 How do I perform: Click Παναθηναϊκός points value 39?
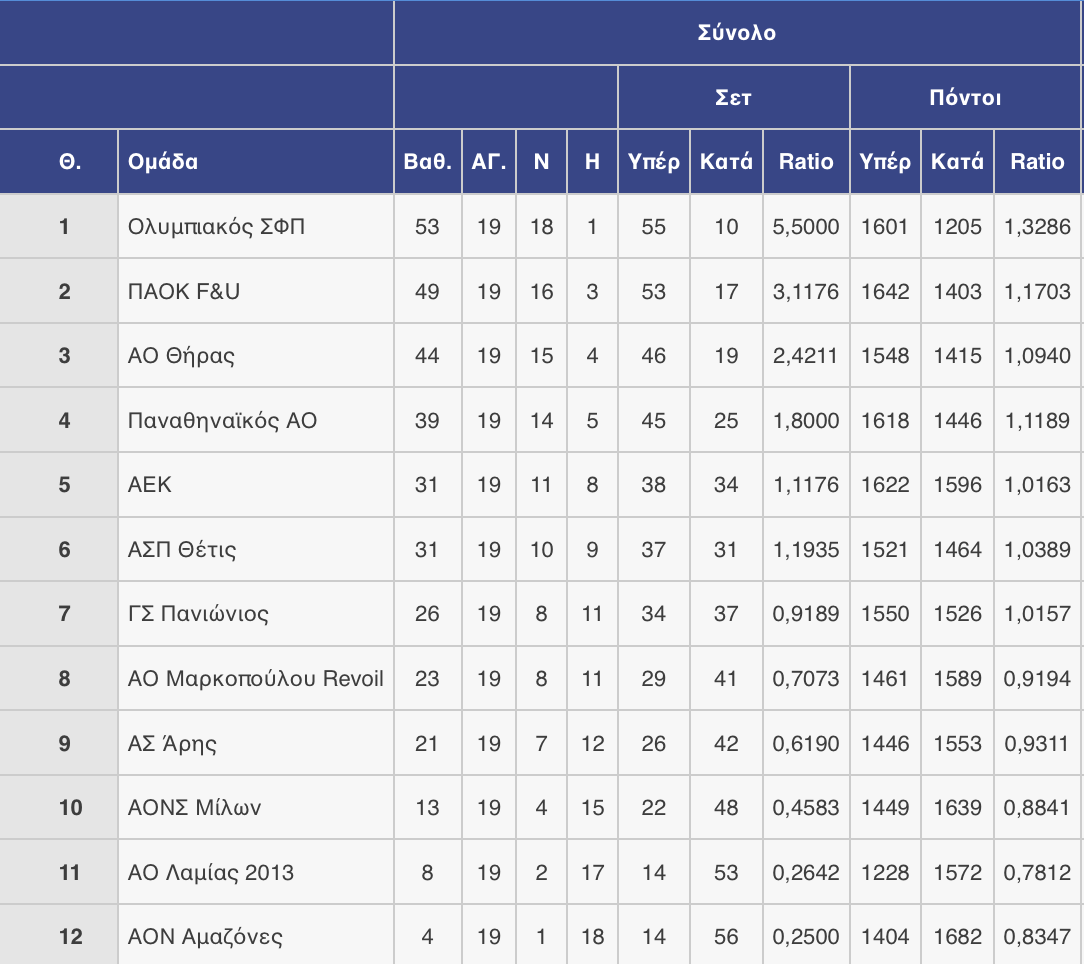[x=427, y=420]
